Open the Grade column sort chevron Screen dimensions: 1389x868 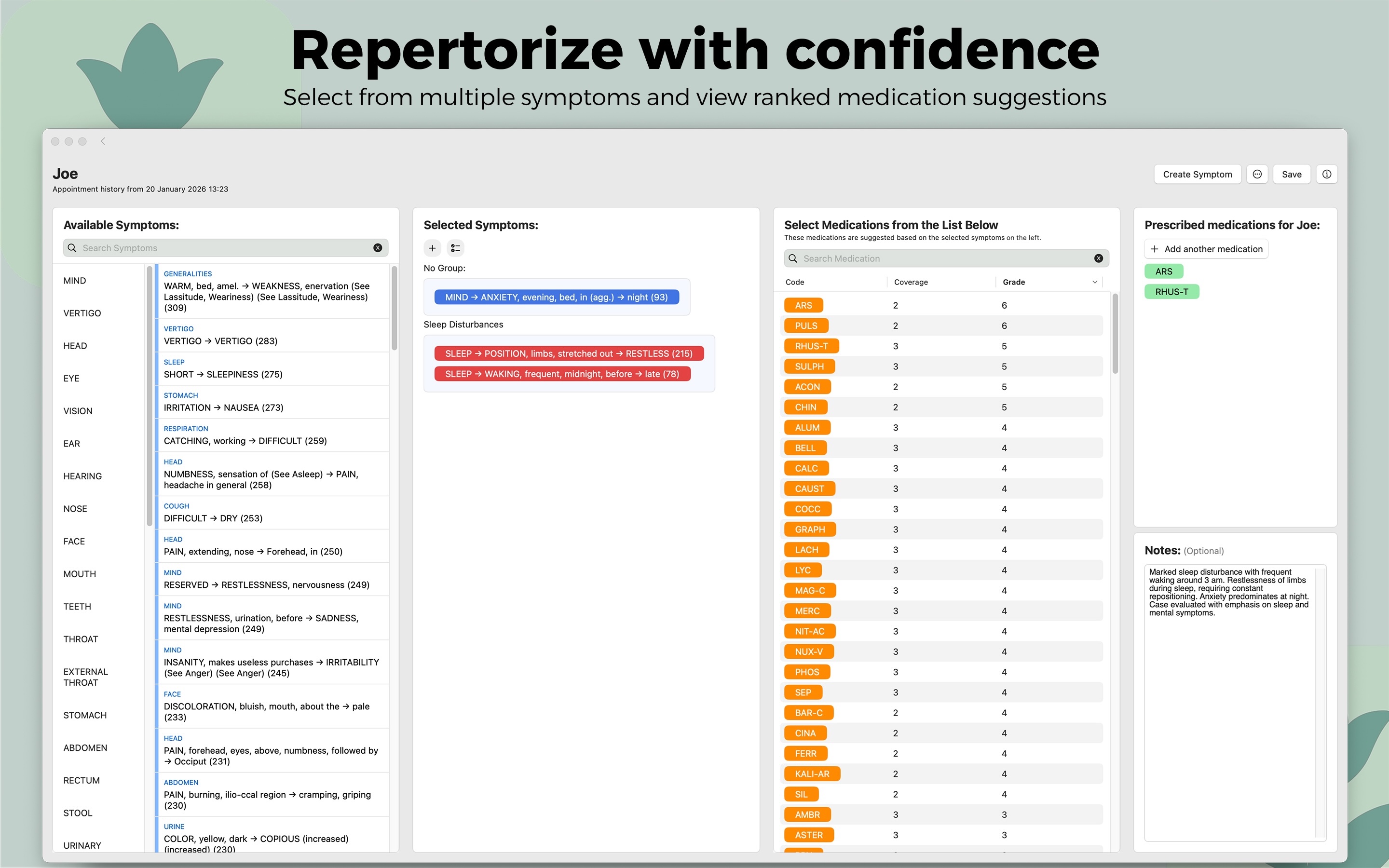(1094, 282)
